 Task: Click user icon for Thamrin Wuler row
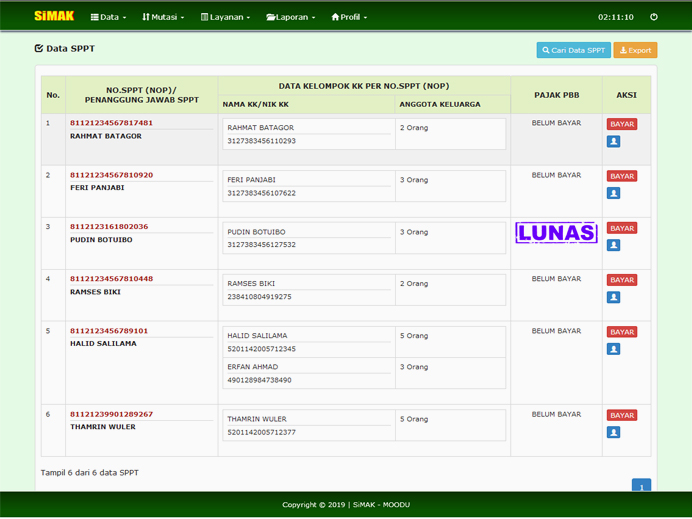(614, 433)
